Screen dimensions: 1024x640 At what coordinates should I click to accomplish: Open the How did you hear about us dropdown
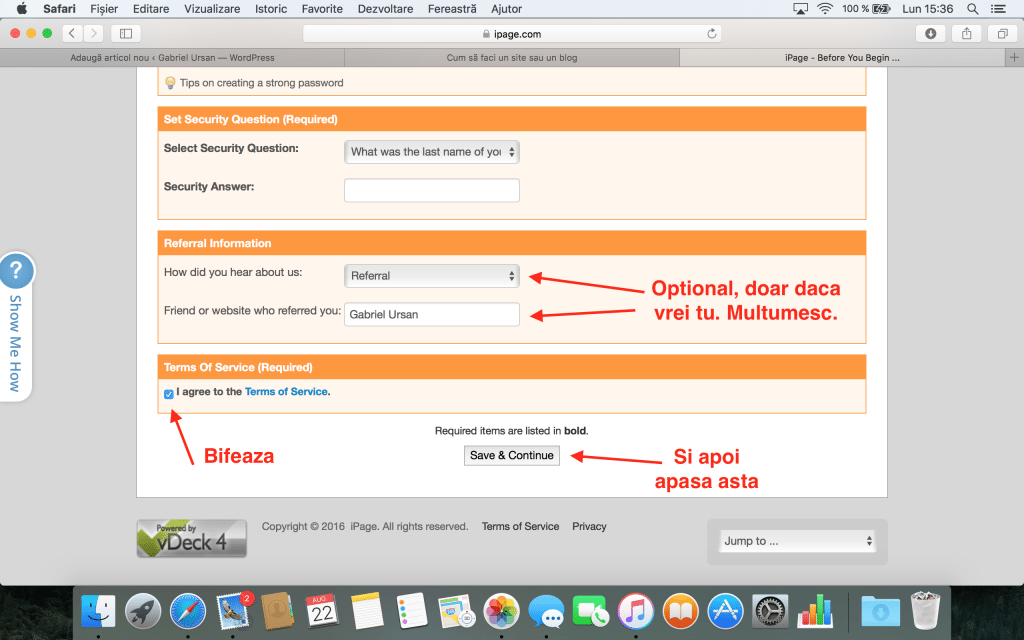pos(432,276)
